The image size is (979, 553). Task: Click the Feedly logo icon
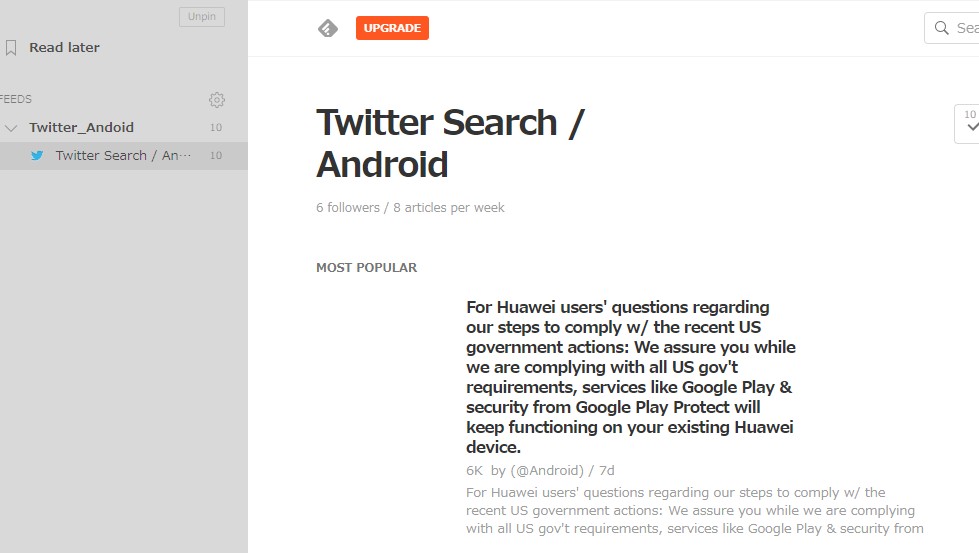pos(328,28)
